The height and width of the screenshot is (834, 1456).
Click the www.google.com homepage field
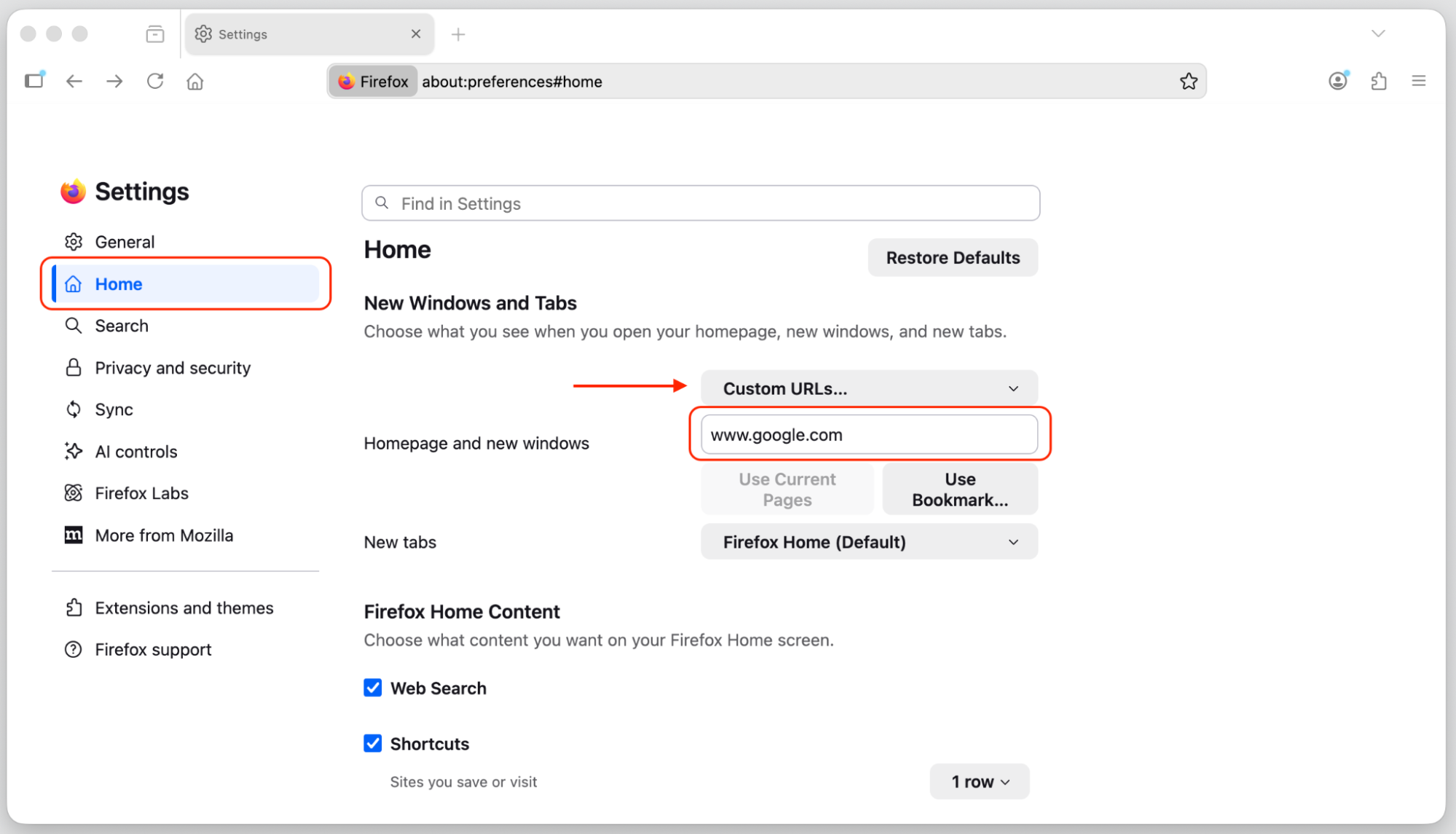click(869, 435)
